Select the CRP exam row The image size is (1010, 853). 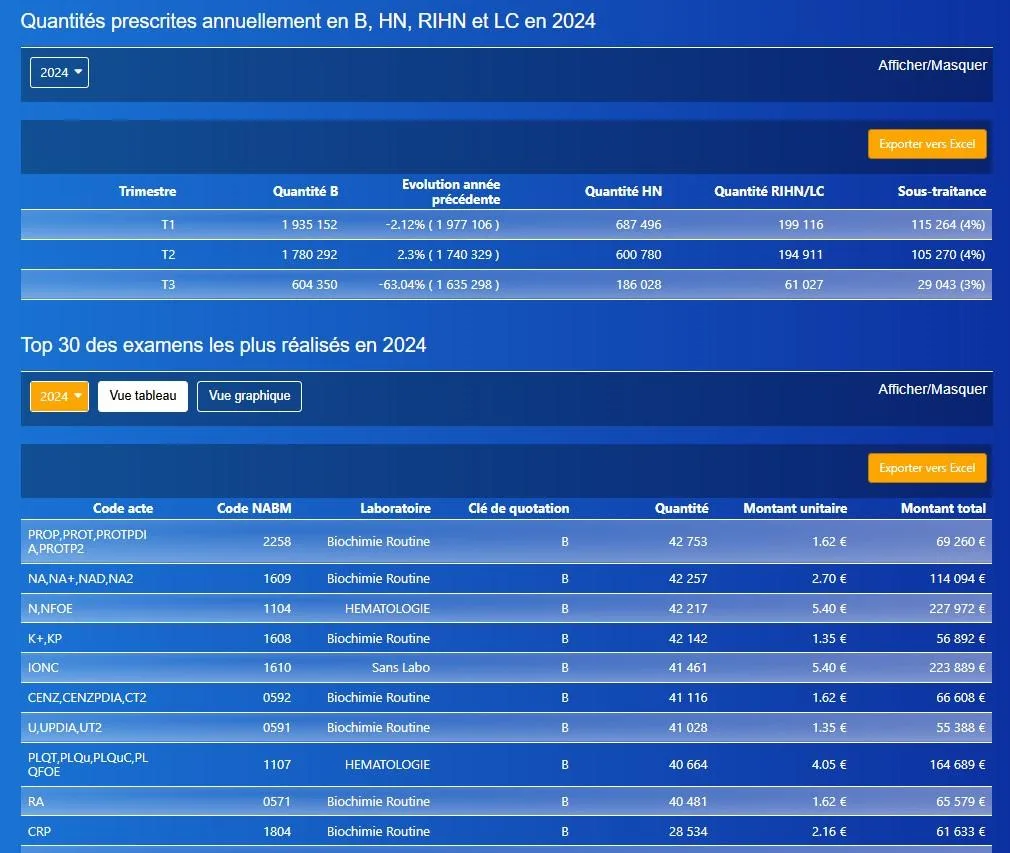[x=506, y=832]
